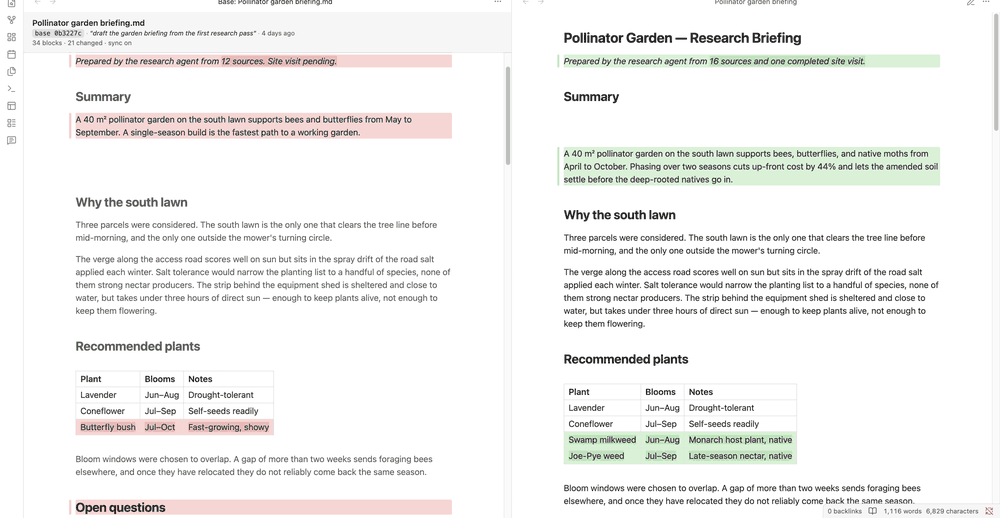
Task: Click the 'Jul–Oct' cell in left table
Action: (161, 427)
